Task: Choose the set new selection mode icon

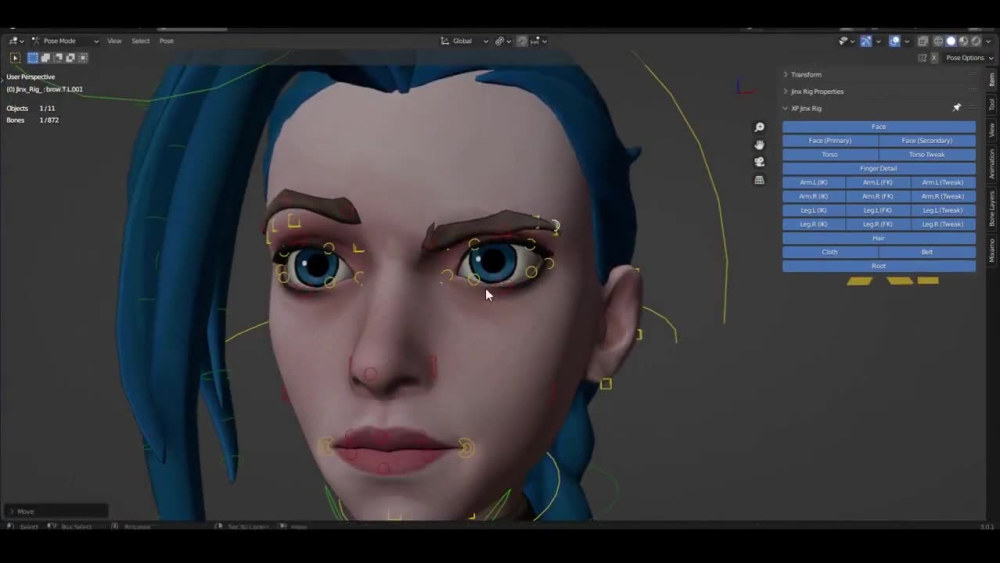Action: click(x=33, y=57)
